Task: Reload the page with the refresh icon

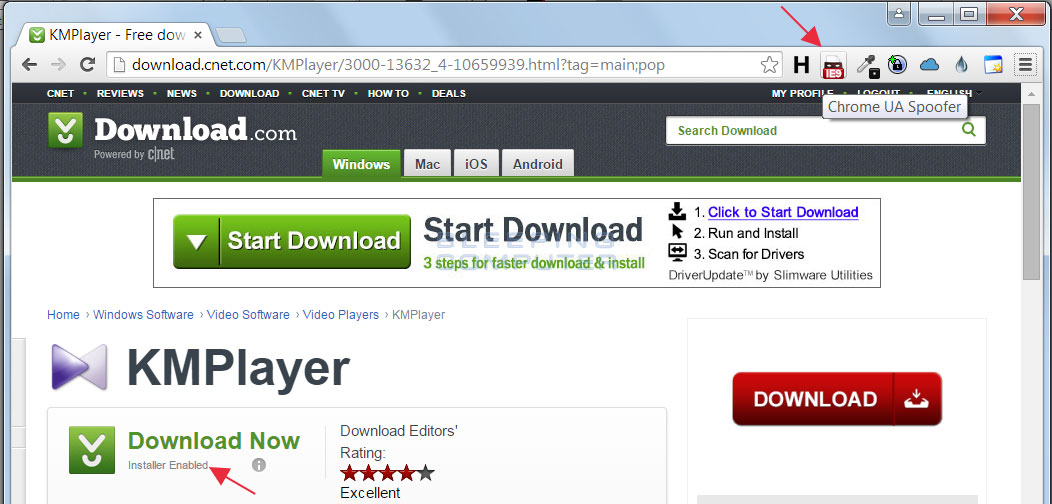Action: coord(87,64)
